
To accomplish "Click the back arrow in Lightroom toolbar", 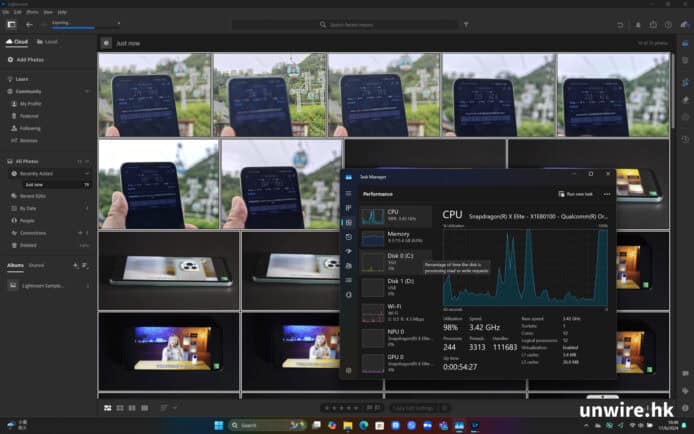I will tap(29, 24).
